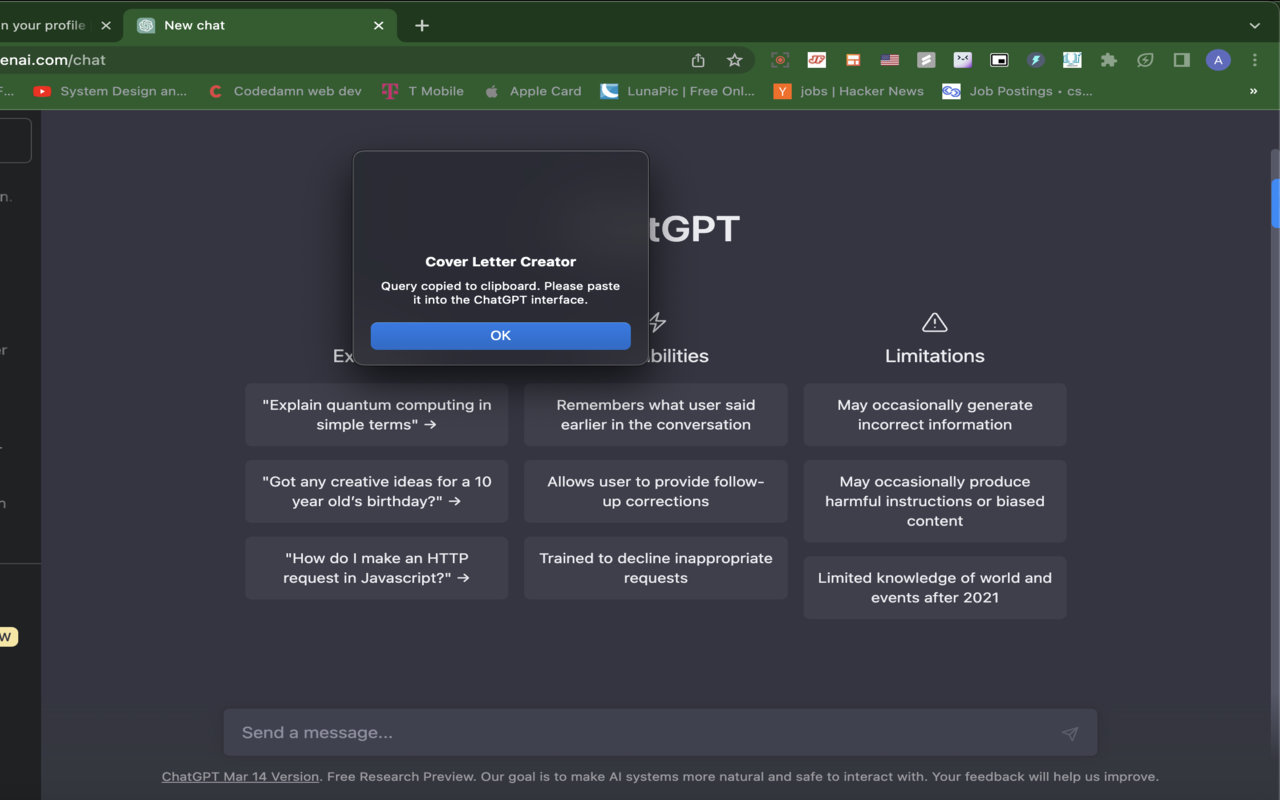Click the address bar URL
The height and width of the screenshot is (800, 1280).
(x=53, y=60)
